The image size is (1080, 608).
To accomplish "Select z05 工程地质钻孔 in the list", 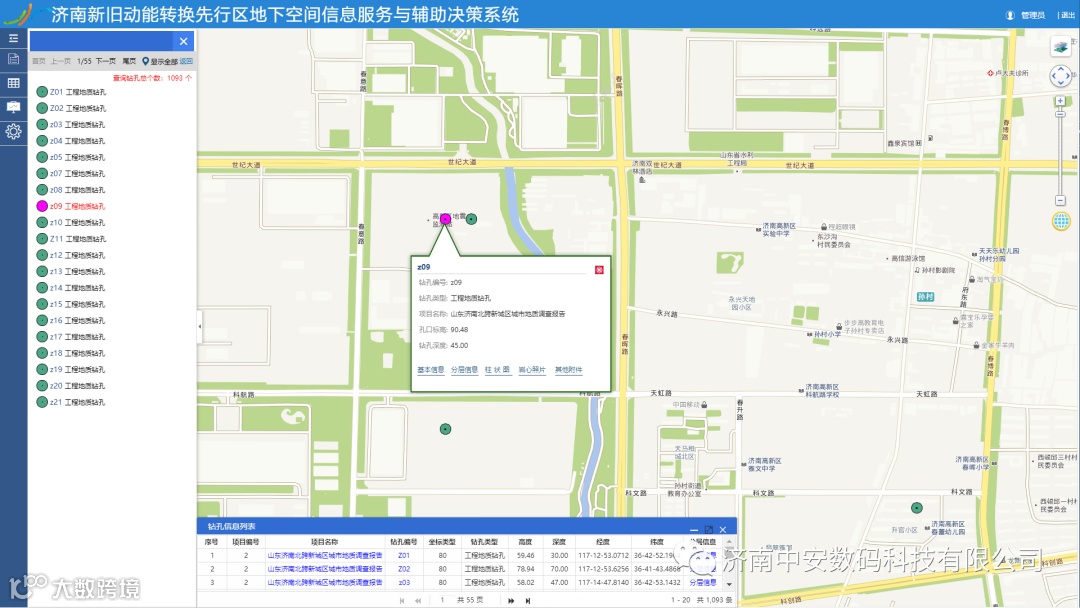I will pos(72,157).
